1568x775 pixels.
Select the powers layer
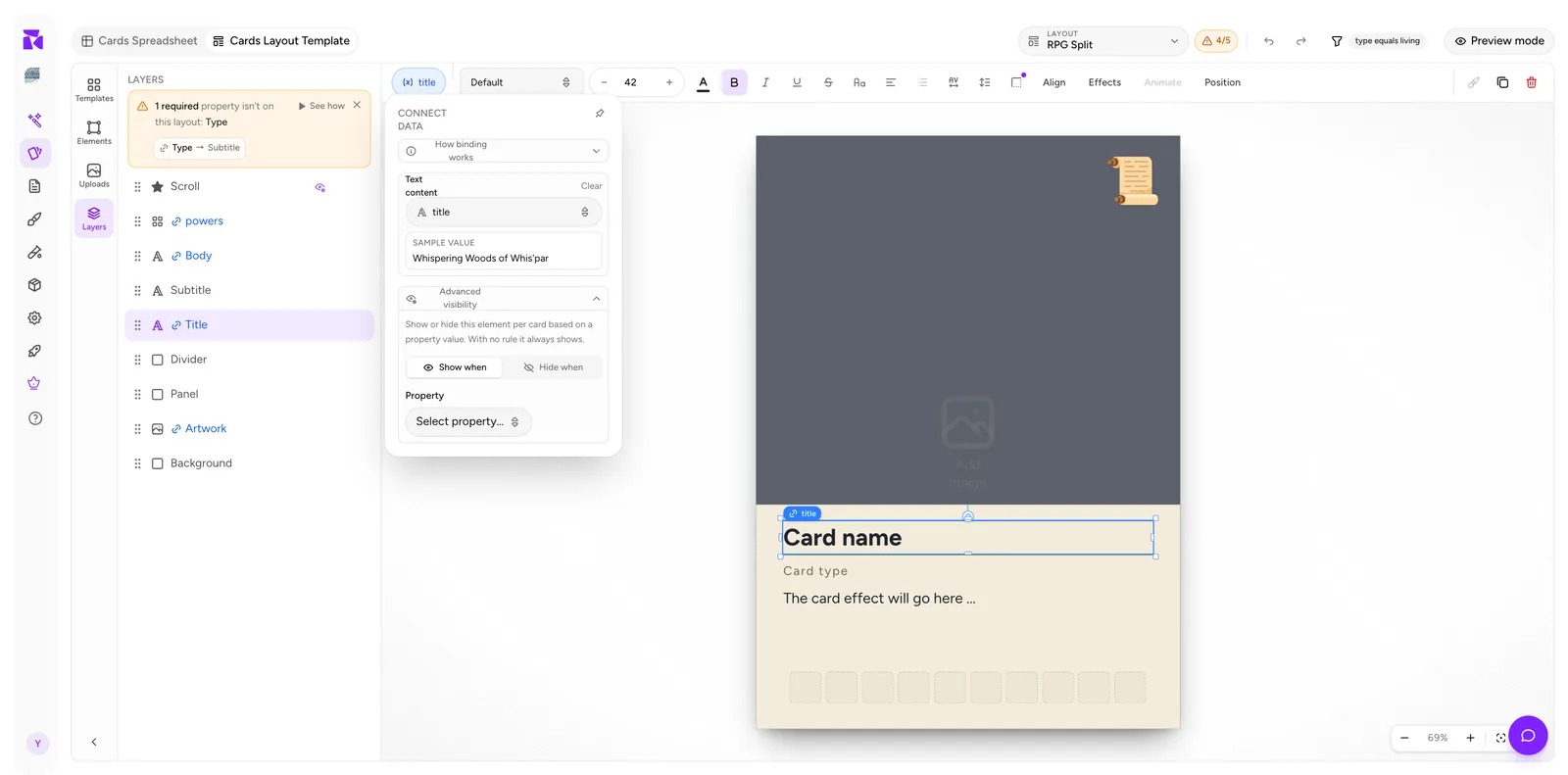pyautogui.click(x=250, y=221)
